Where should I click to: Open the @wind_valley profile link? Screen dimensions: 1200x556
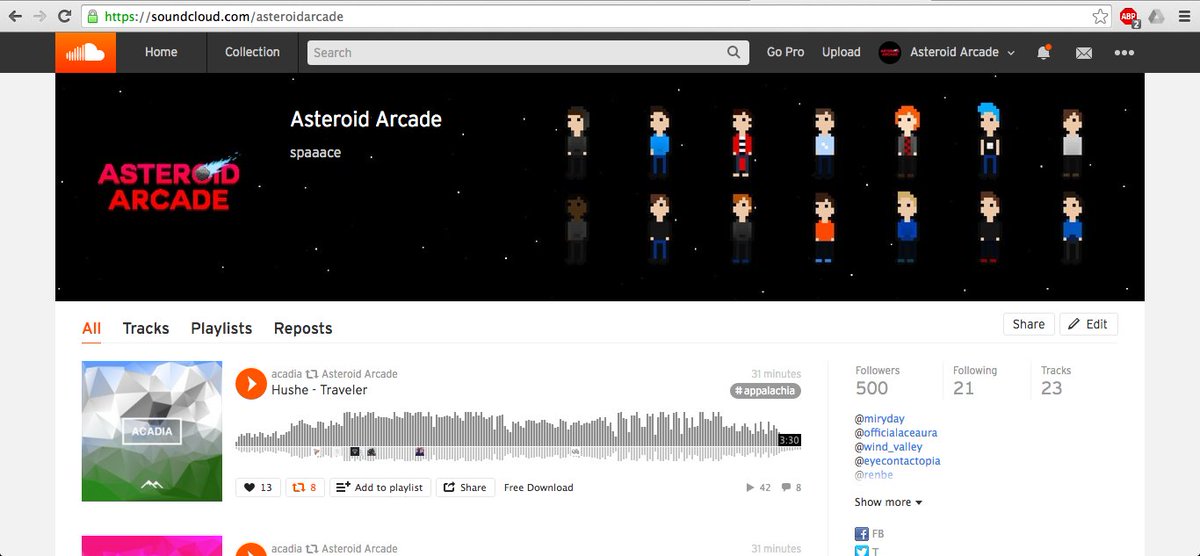888,447
